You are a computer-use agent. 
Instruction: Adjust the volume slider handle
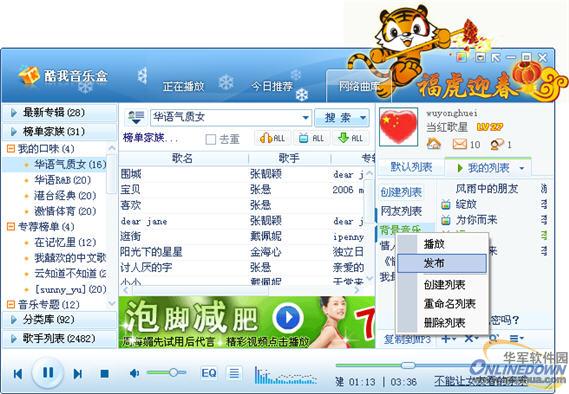pos(173,373)
